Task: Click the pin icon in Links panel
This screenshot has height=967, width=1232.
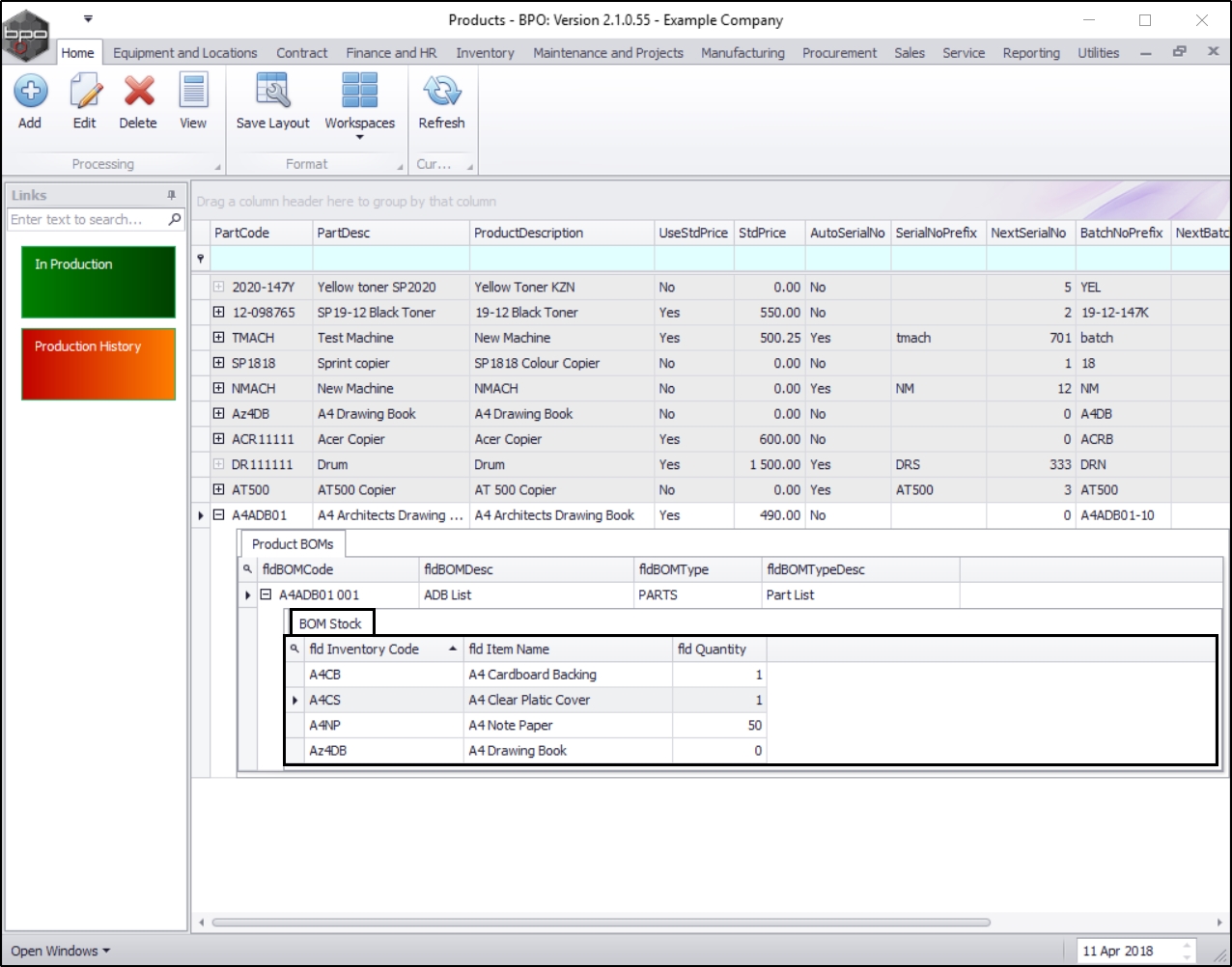Action: tap(172, 195)
